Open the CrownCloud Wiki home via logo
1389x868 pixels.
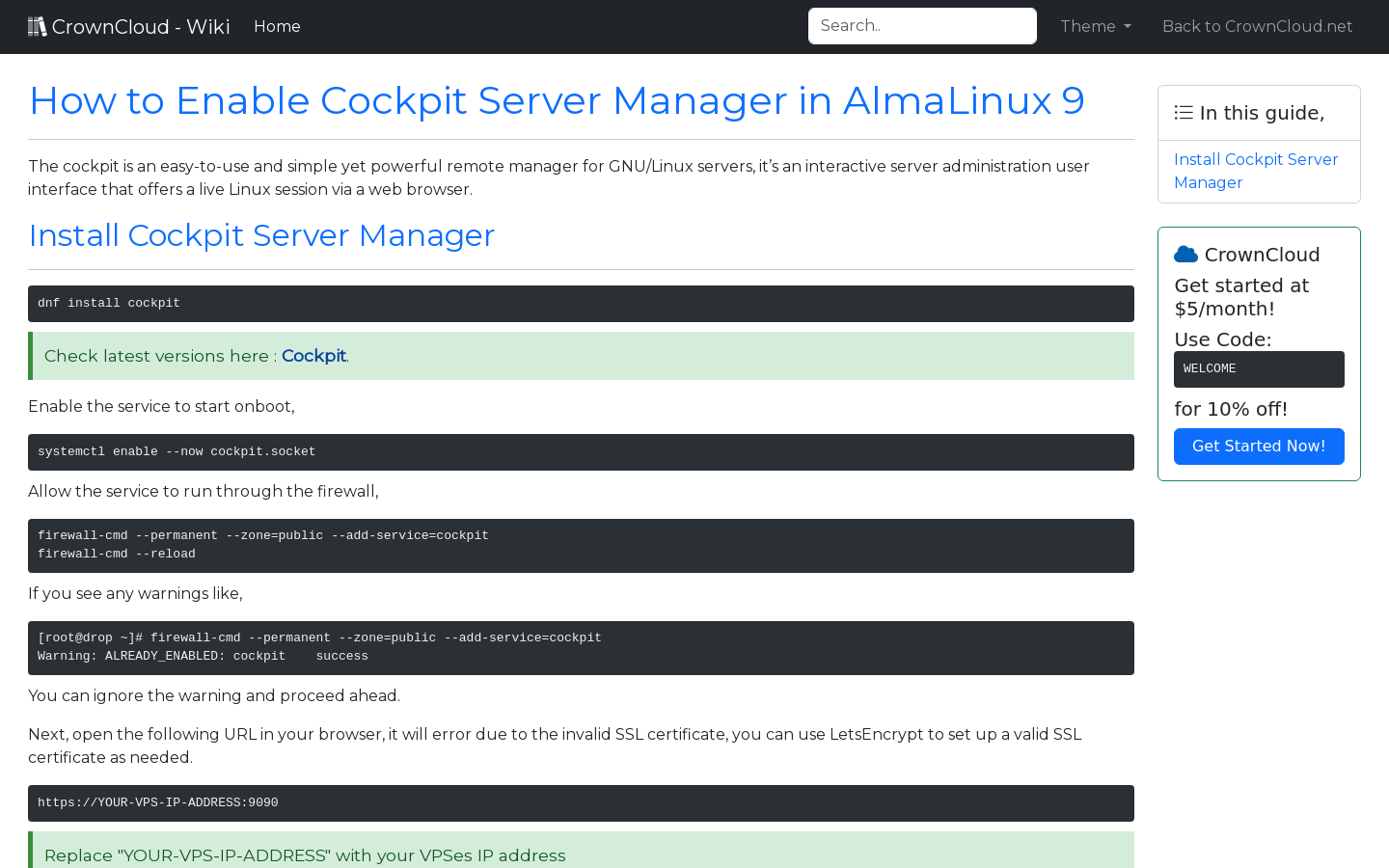pyautogui.click(x=129, y=26)
